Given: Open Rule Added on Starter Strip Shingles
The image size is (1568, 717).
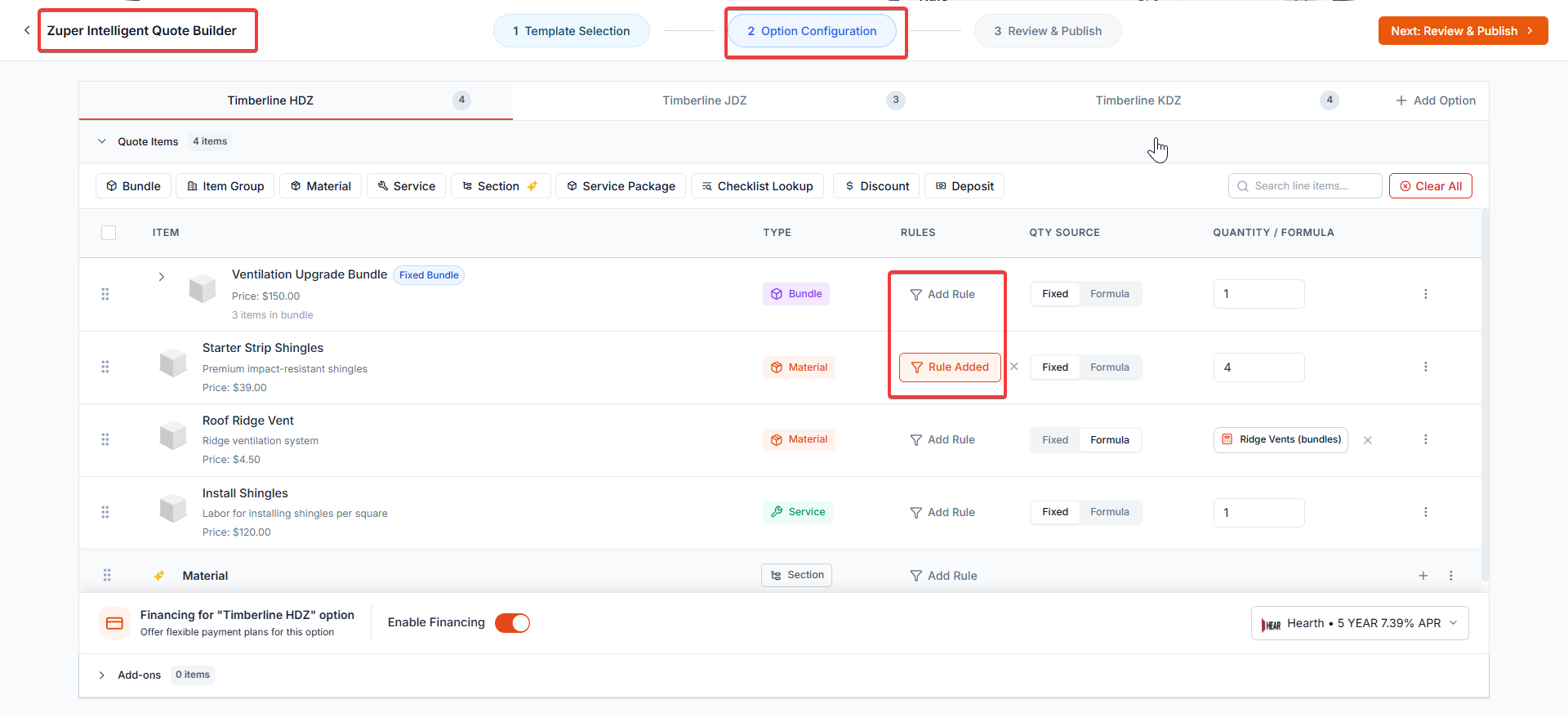Looking at the screenshot, I should coord(950,367).
